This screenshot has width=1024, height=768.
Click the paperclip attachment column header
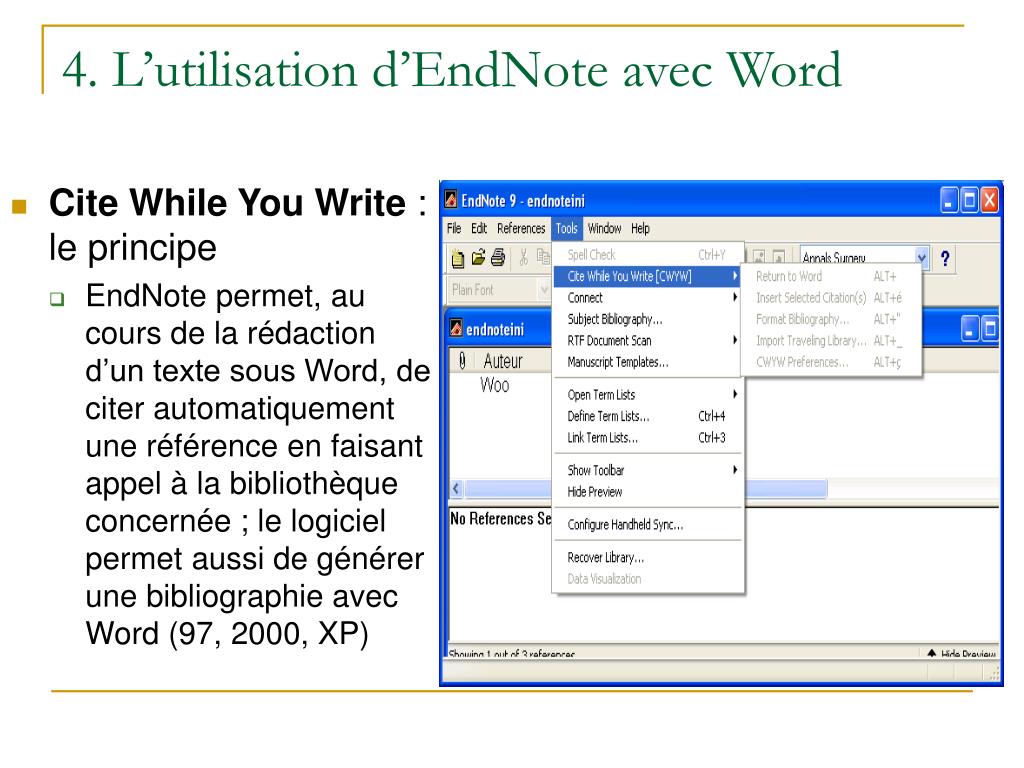point(462,360)
